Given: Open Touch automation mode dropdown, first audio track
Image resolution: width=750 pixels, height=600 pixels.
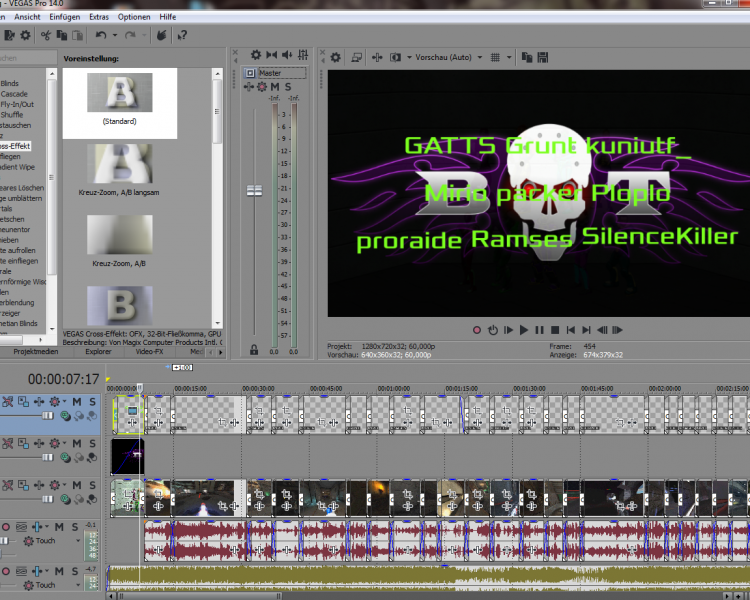Looking at the screenshot, I should 78,541.
